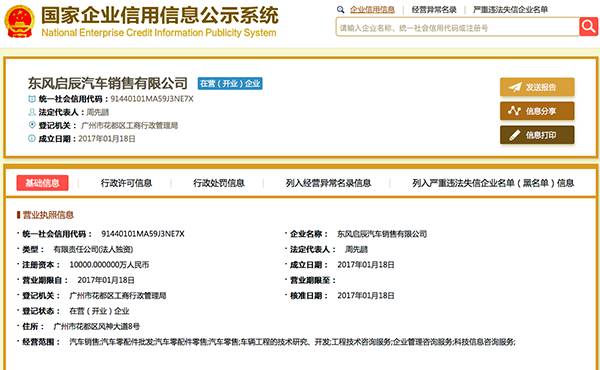Screen dimensions: 600x370
Task: Click the red search magnifier button
Action: pyautogui.click(x=588, y=26)
